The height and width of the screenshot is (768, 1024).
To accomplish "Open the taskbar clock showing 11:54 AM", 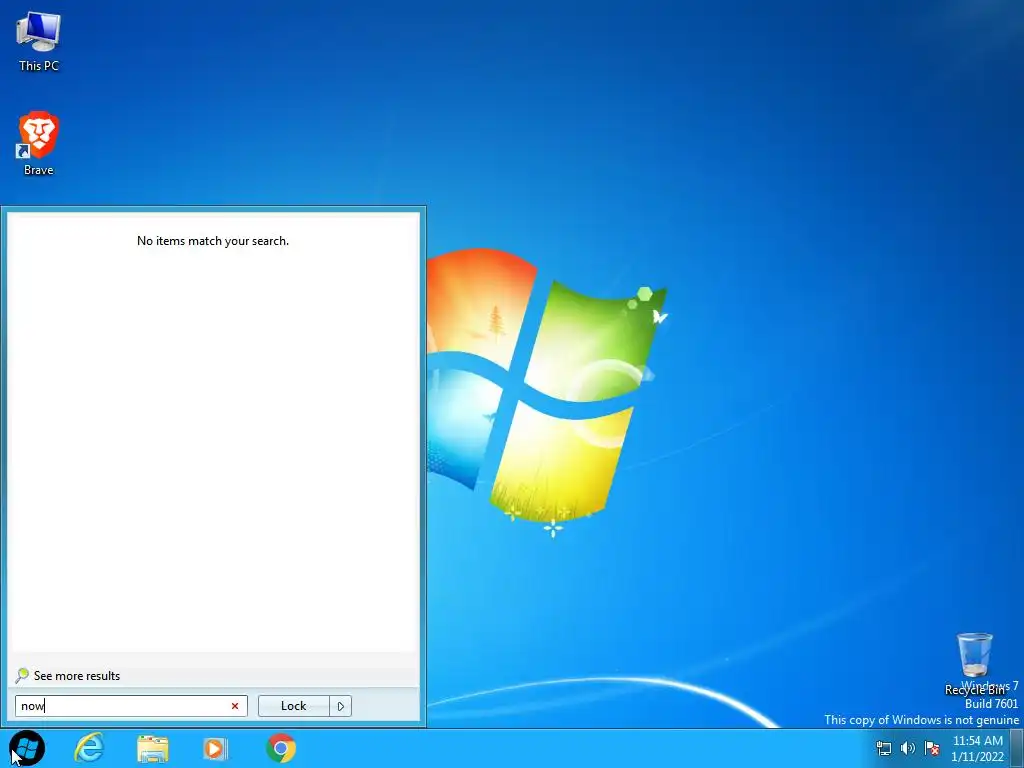I will (x=978, y=748).
